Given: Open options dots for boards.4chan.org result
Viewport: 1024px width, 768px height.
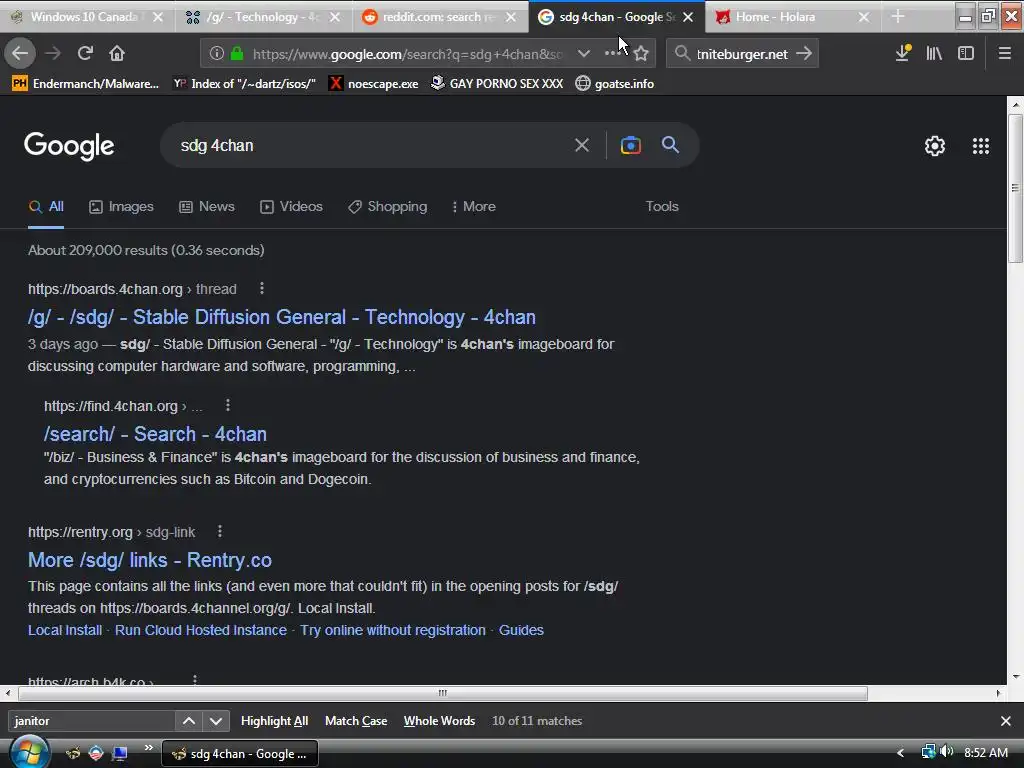Looking at the screenshot, I should click(x=262, y=288).
